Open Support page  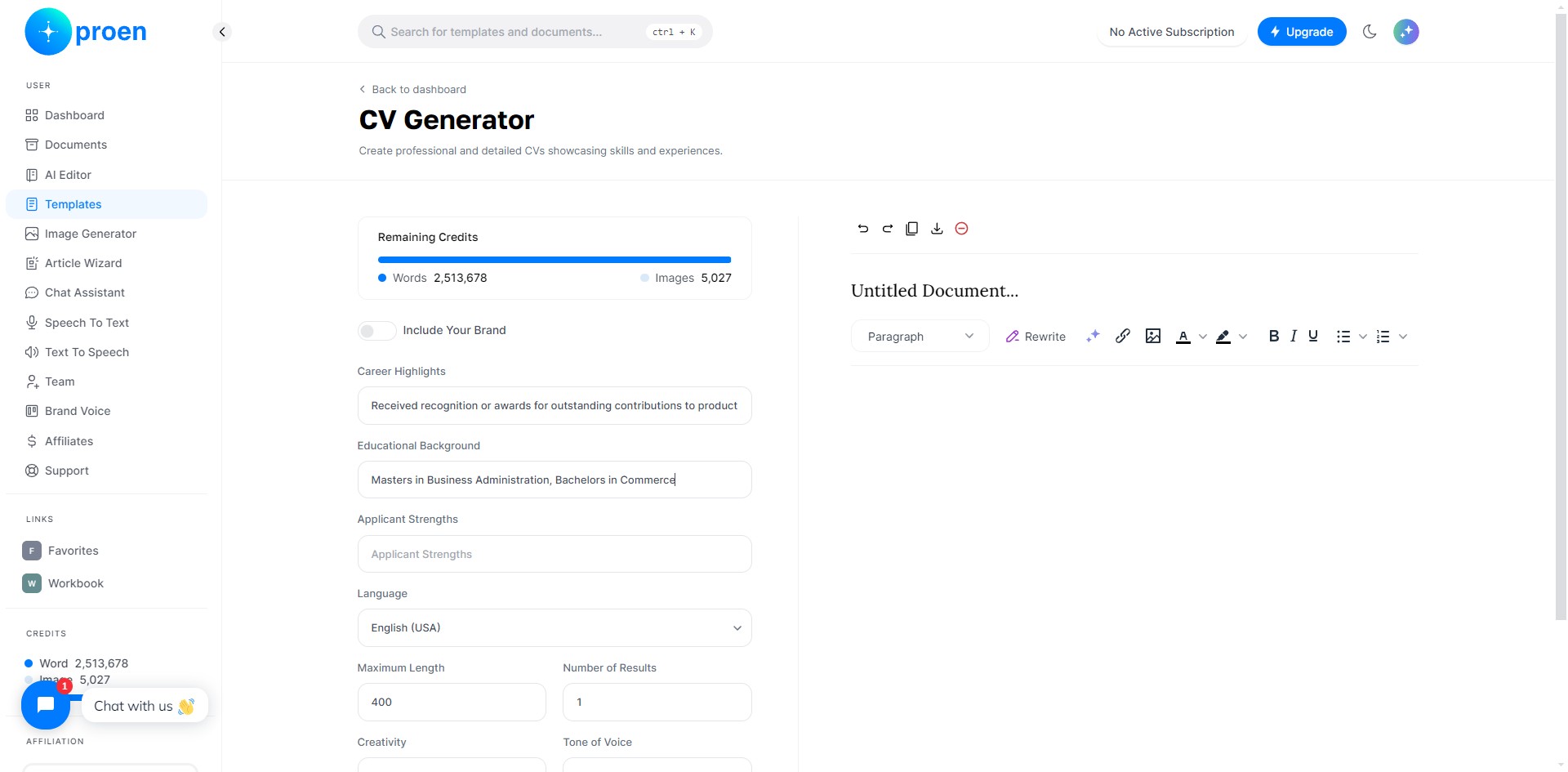pyautogui.click(x=107, y=471)
